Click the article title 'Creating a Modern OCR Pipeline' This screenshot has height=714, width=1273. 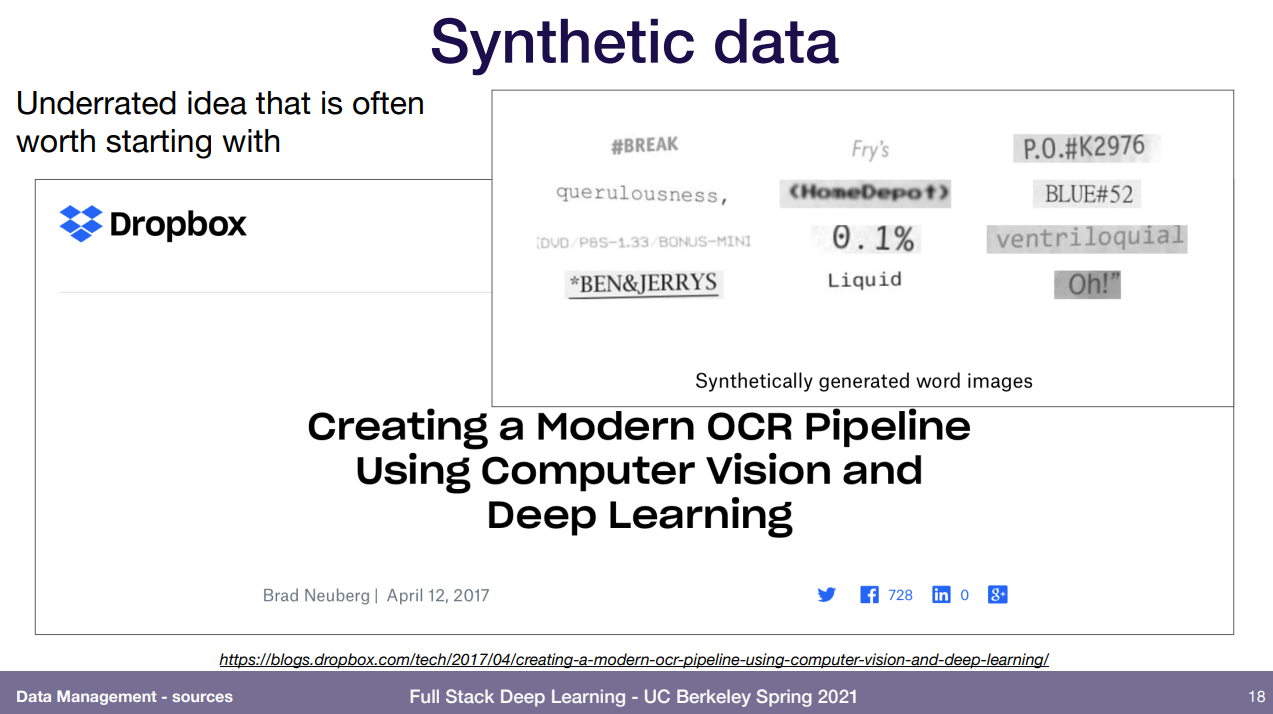(639, 427)
